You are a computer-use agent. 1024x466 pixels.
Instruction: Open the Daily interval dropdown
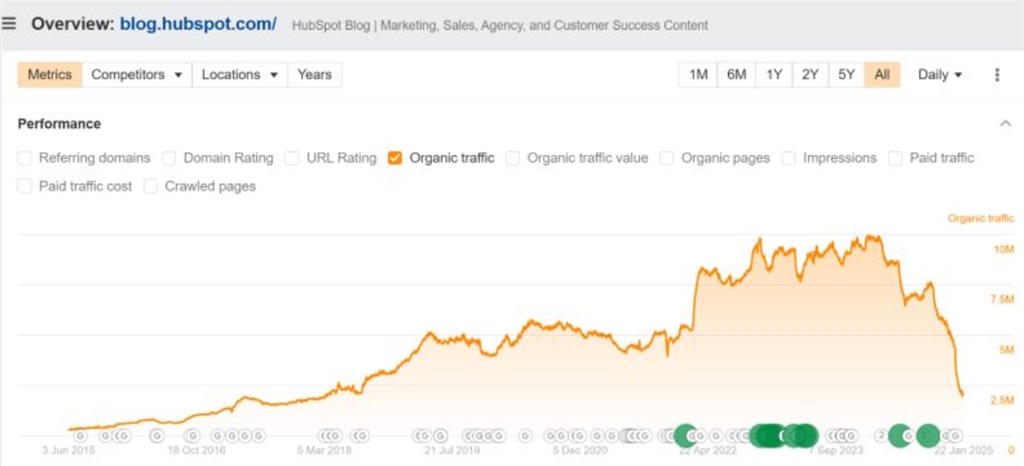939,75
